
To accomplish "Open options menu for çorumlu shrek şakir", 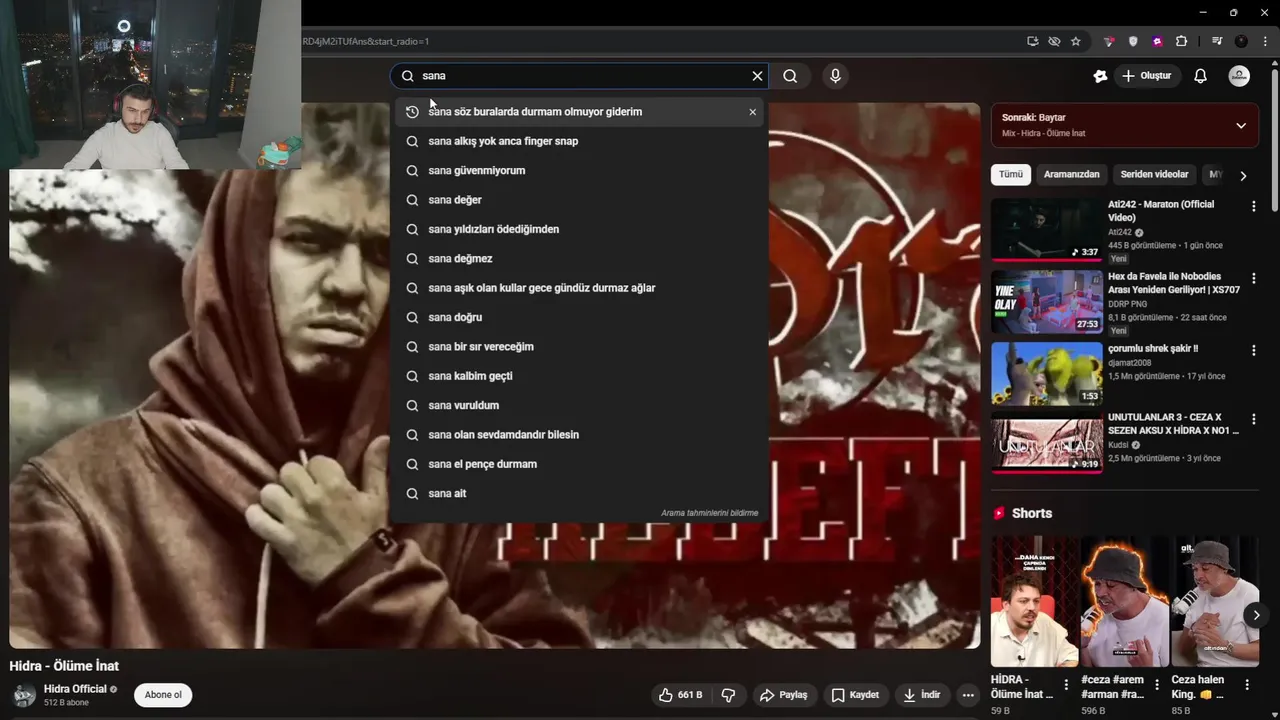I will [1253, 351].
